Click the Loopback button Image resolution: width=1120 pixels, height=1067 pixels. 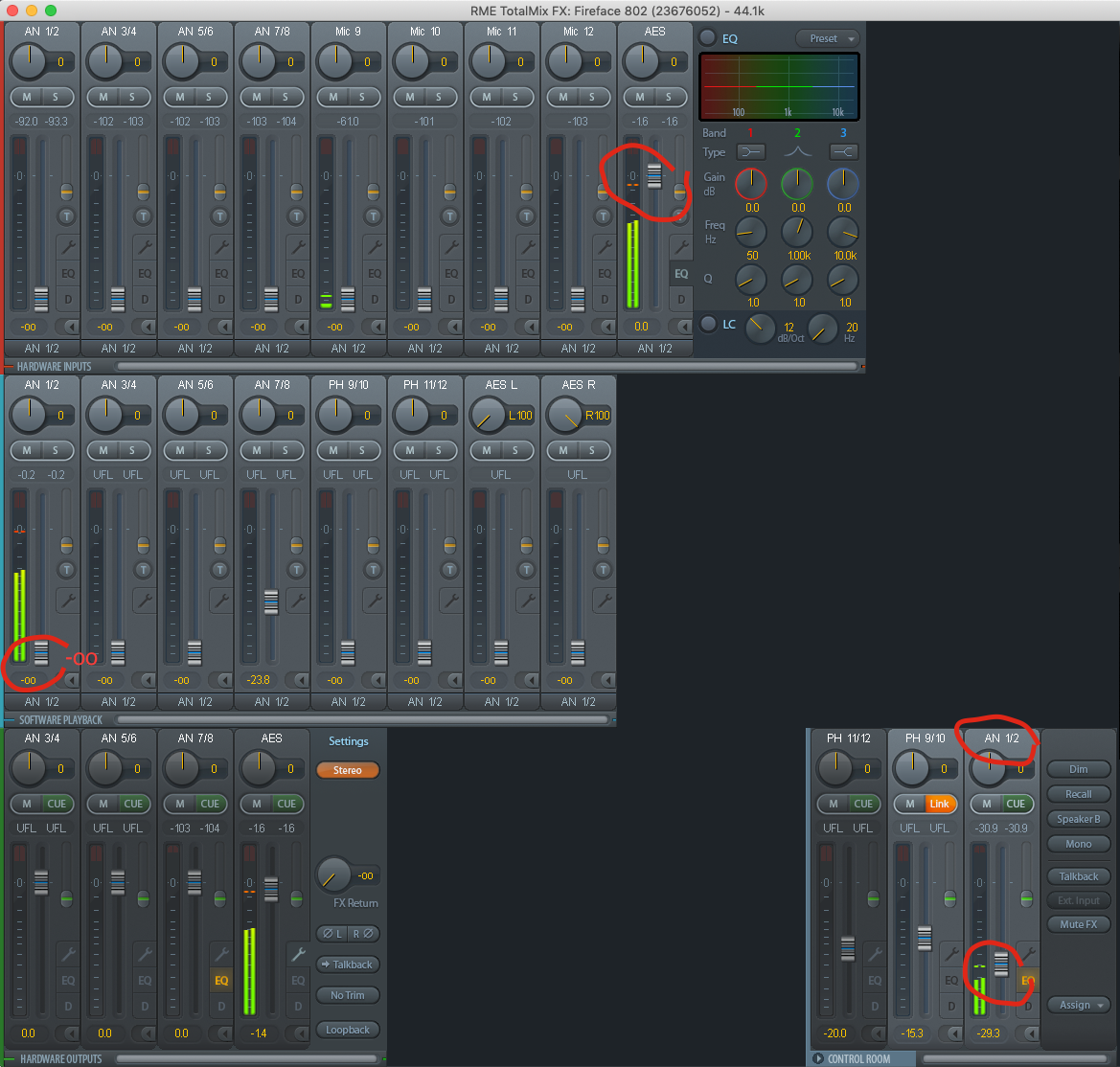348,1030
